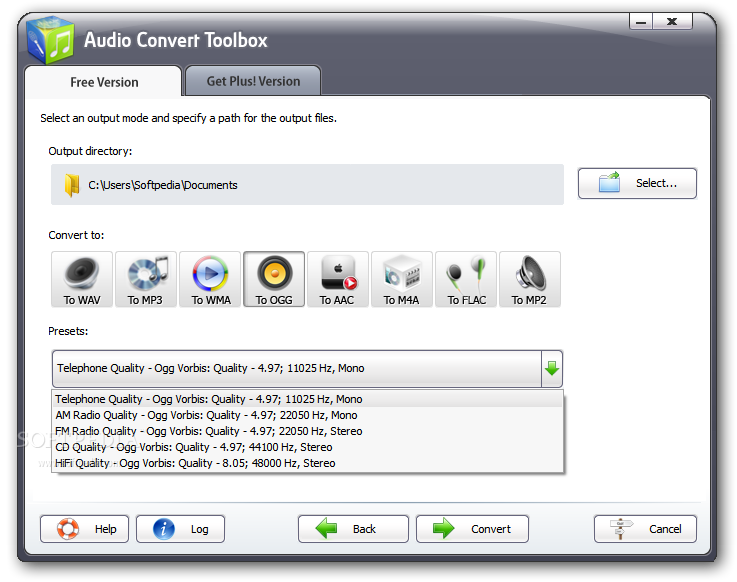The width and height of the screenshot is (737, 582).
Task: Click the Audio Convert Toolbox logo icon
Action: click(x=51, y=40)
